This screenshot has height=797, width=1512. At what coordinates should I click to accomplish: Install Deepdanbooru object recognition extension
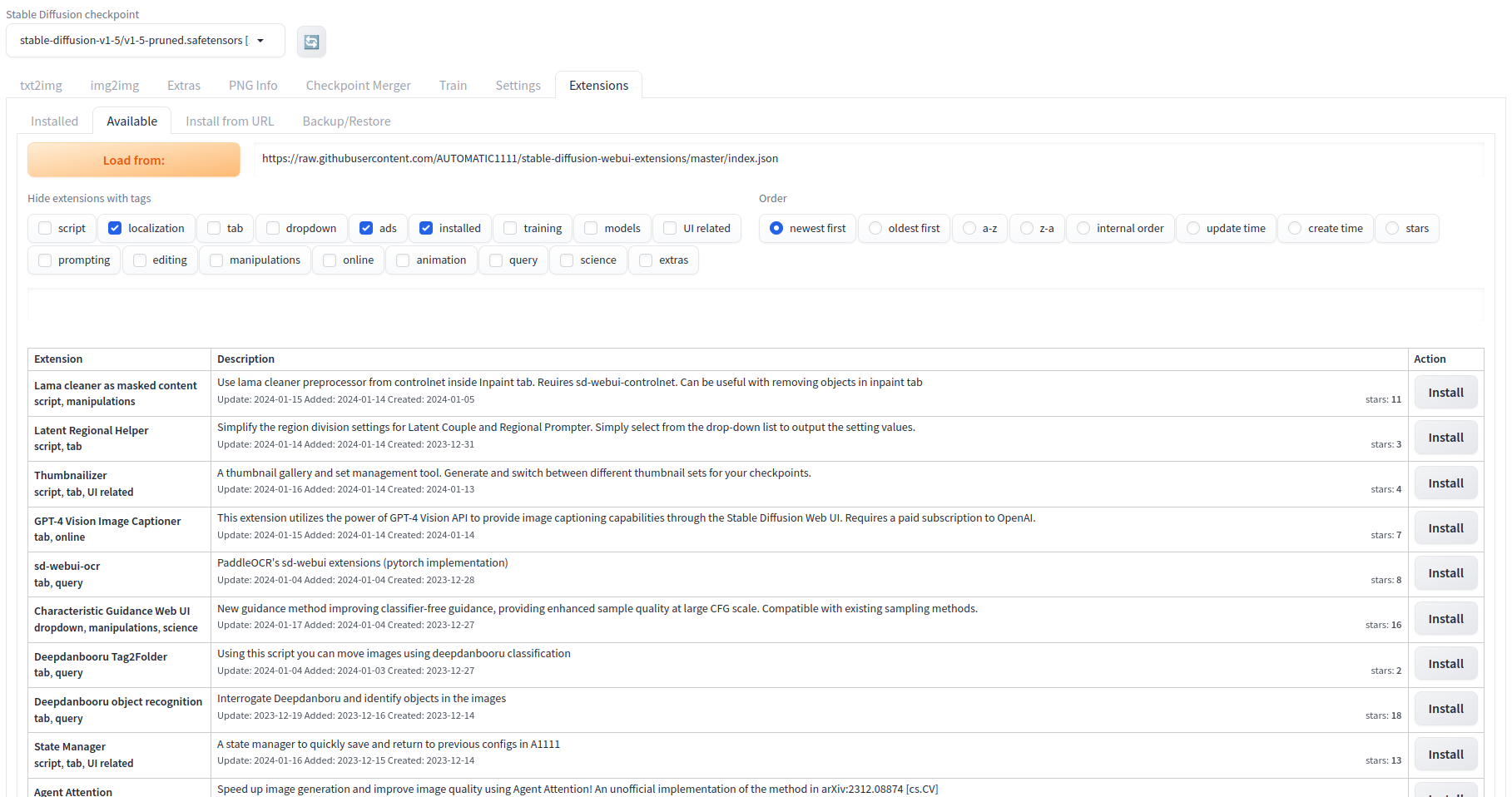1446,709
